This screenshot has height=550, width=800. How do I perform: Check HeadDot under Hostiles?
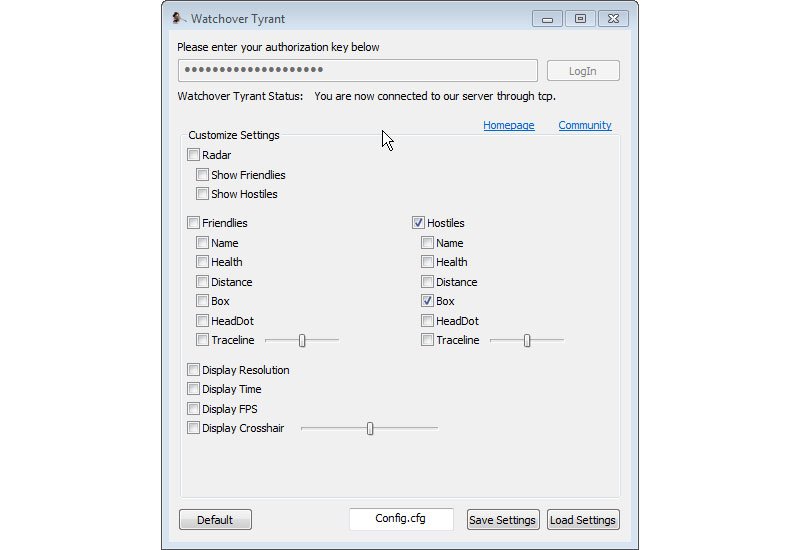coord(427,321)
